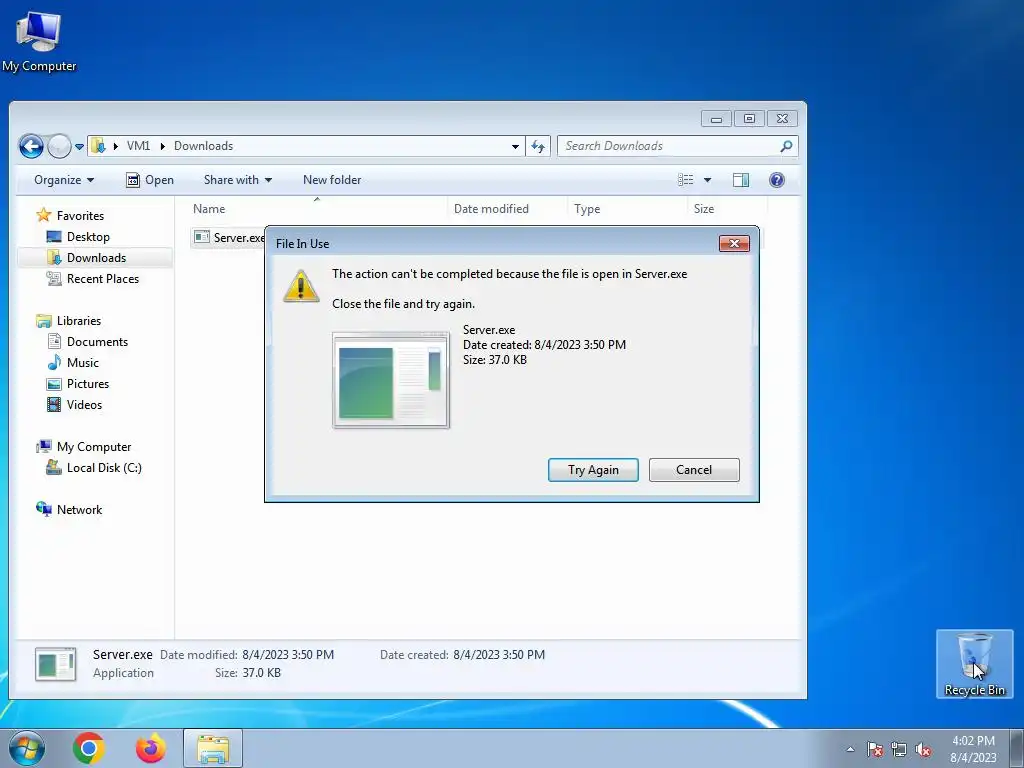The image size is (1024, 768).
Task: Create a New folder
Action: coord(332,180)
